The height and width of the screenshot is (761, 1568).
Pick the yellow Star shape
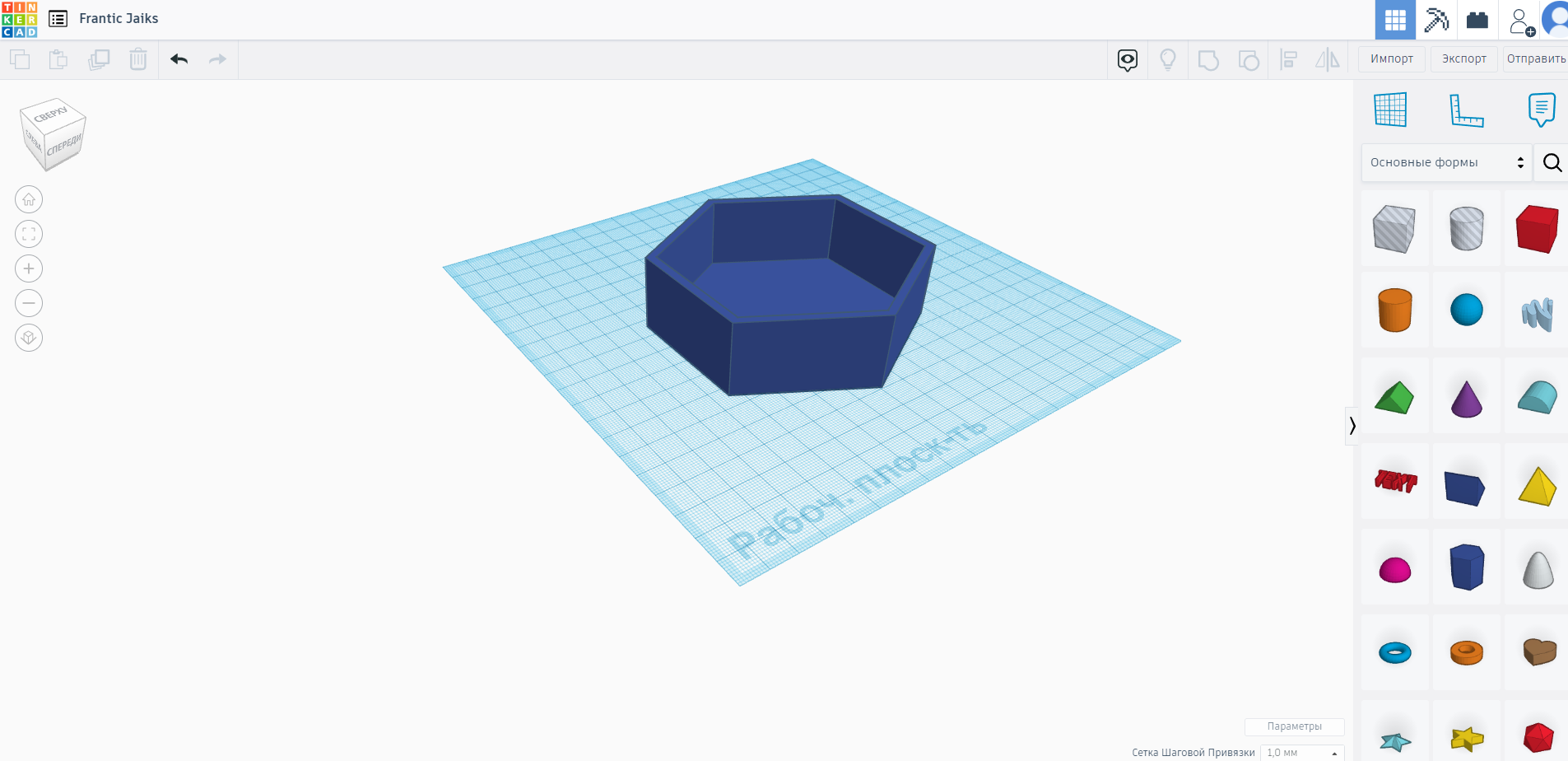pos(1466,739)
